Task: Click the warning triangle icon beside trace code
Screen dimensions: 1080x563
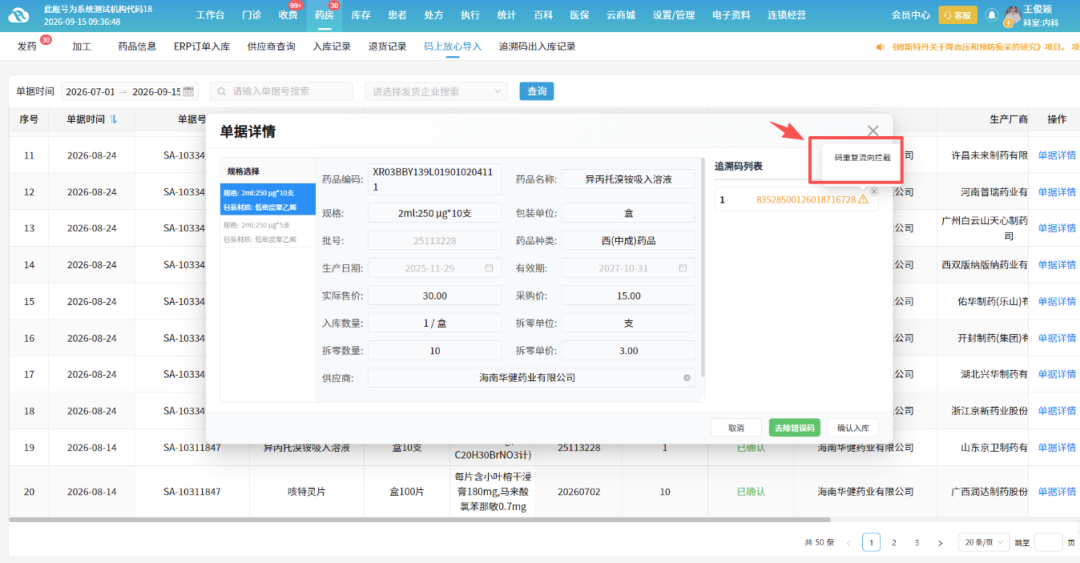Action: tap(863, 199)
